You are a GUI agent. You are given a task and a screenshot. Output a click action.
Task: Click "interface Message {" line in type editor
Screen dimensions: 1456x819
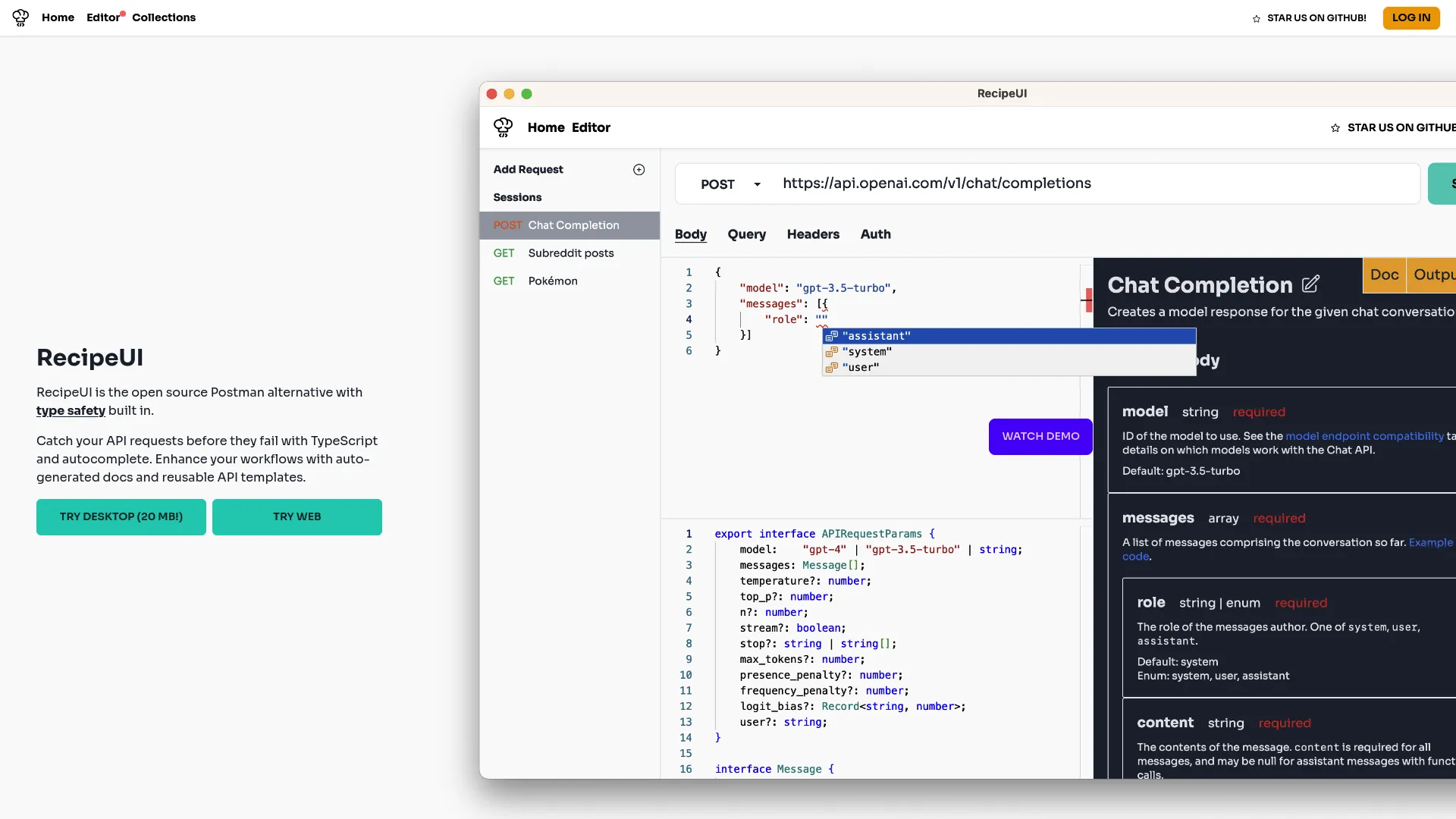click(774, 769)
